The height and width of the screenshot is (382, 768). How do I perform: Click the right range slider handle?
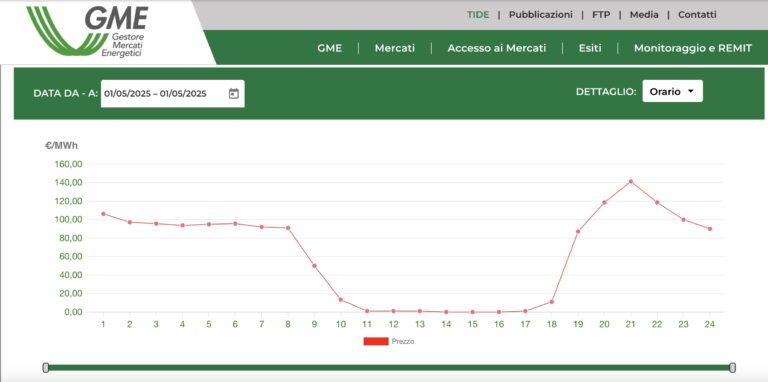732,367
